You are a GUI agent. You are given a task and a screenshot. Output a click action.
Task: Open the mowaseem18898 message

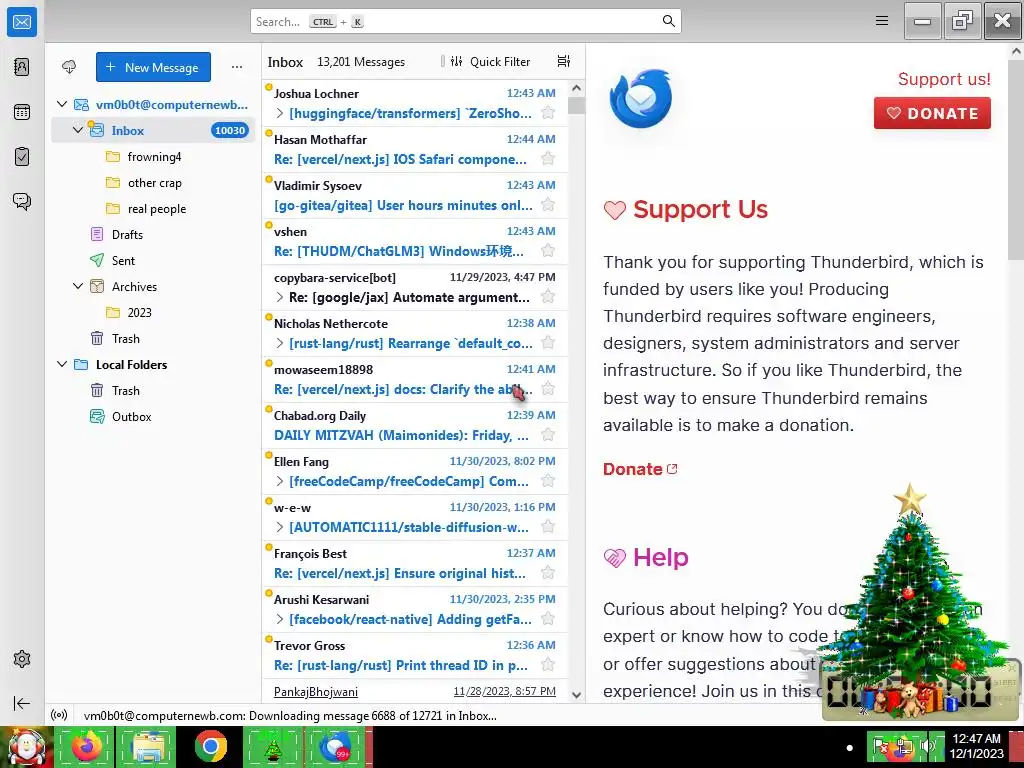pos(415,379)
